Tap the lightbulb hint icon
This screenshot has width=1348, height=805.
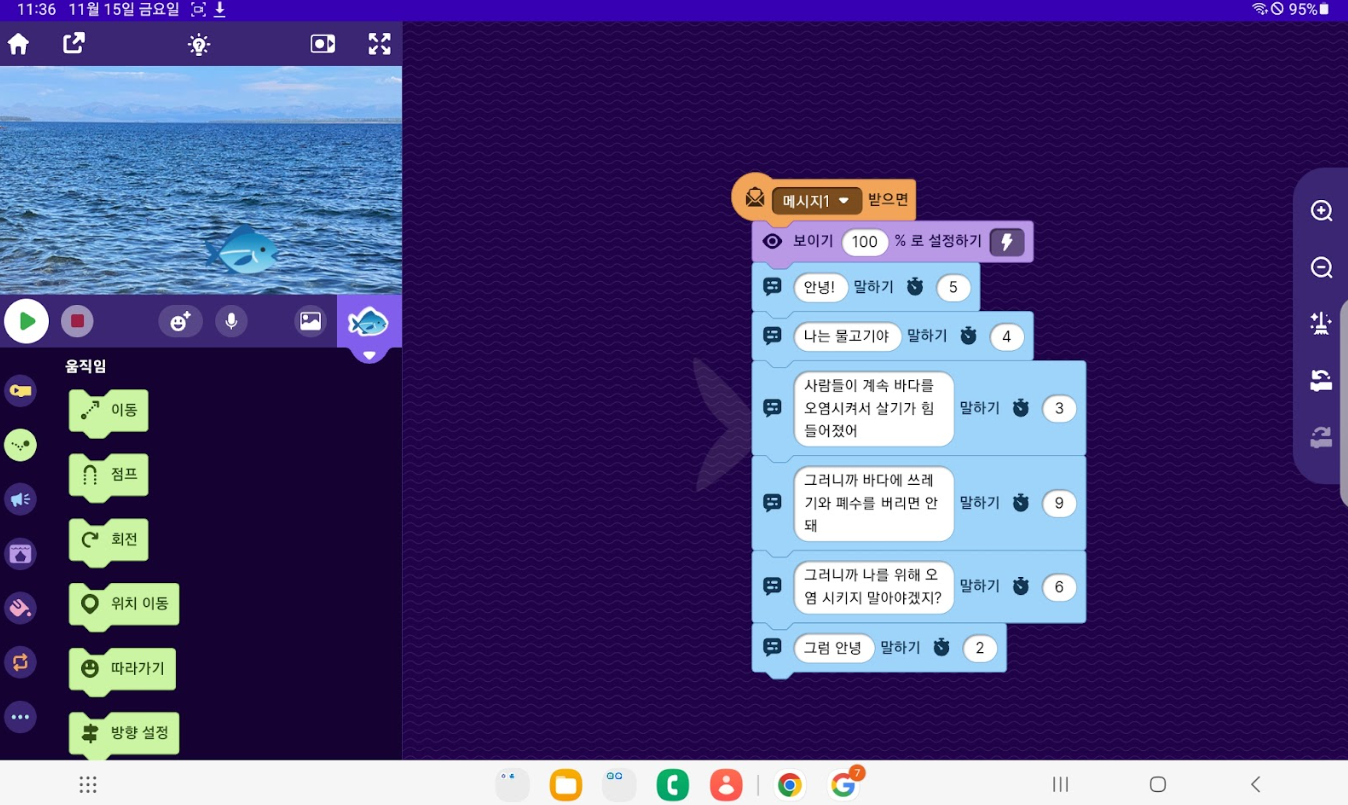199,44
